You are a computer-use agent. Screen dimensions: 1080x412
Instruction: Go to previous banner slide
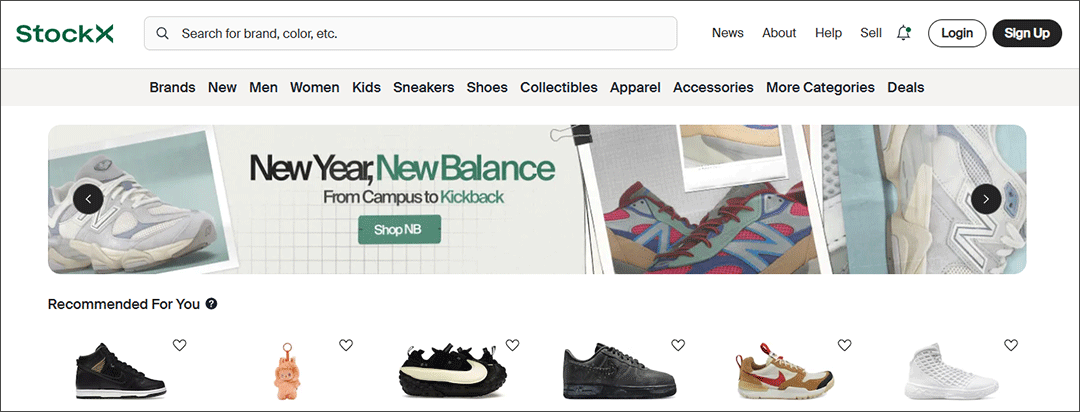coord(88,199)
